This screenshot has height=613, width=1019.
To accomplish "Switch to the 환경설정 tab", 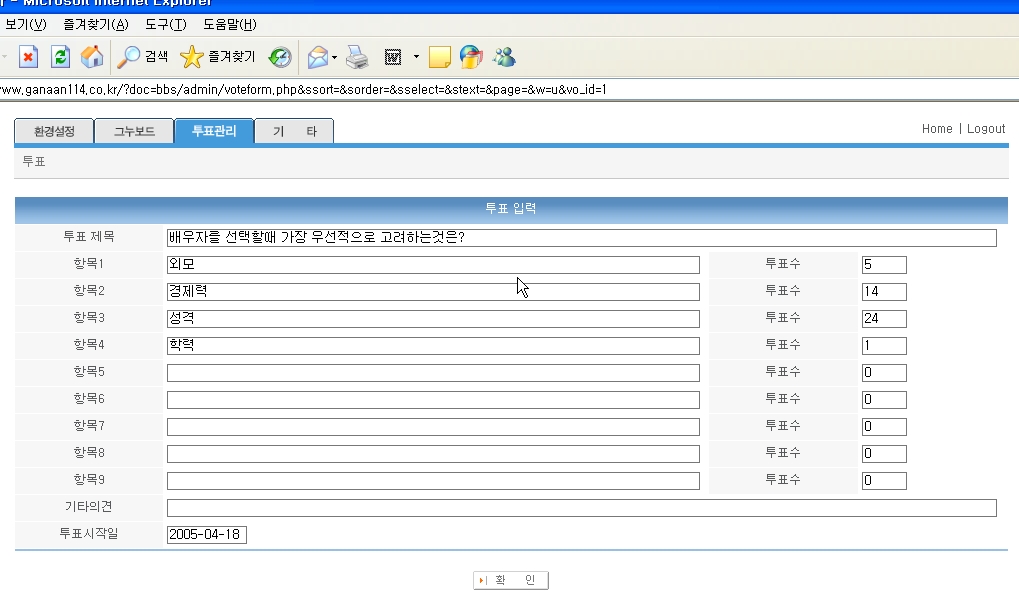I will [x=53, y=131].
